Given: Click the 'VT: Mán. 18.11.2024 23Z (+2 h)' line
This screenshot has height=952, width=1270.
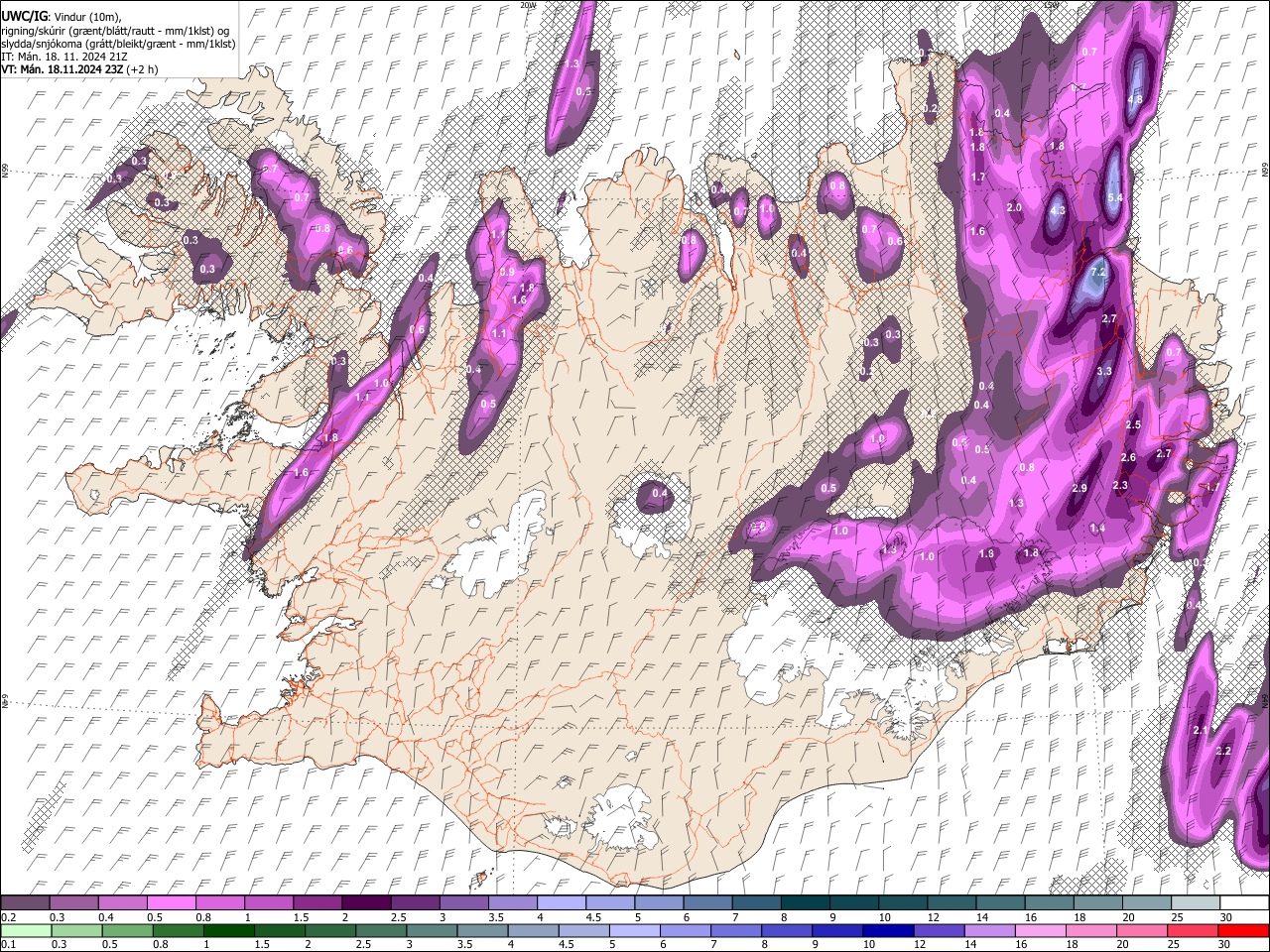Looking at the screenshot, I should [x=79, y=69].
